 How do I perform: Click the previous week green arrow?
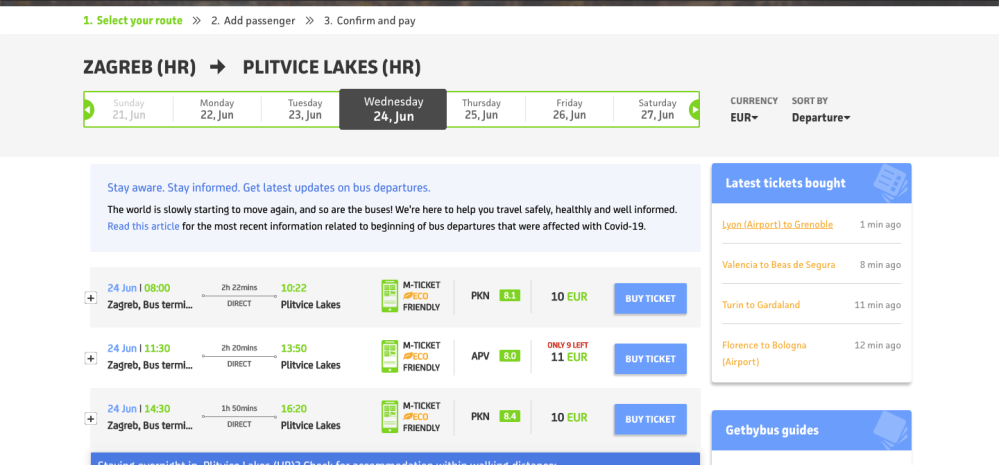(88, 109)
